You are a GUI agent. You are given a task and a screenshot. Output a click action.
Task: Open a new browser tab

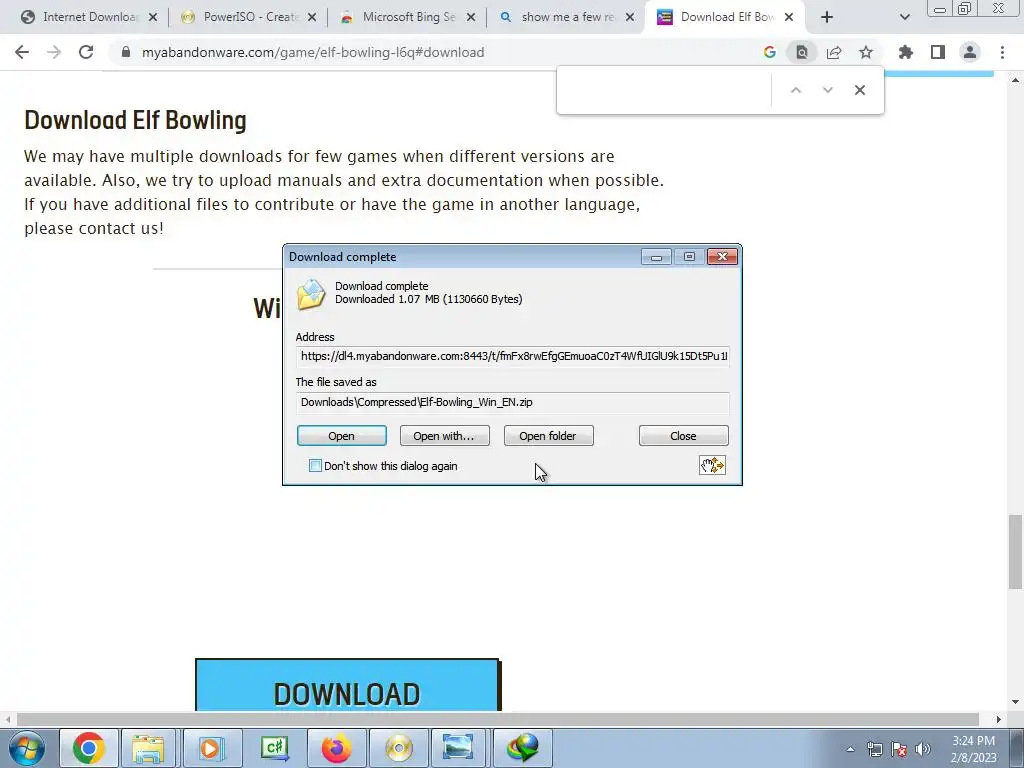coord(827,17)
